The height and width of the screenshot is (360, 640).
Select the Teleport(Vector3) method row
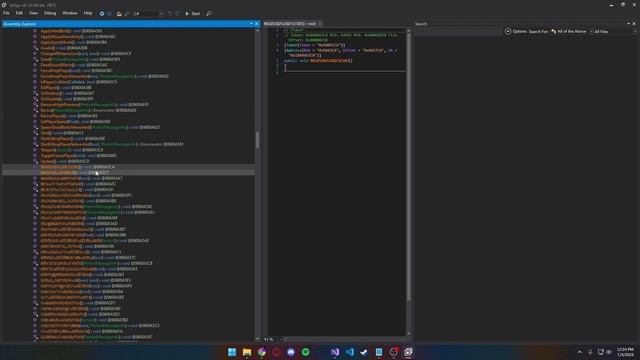point(68,150)
